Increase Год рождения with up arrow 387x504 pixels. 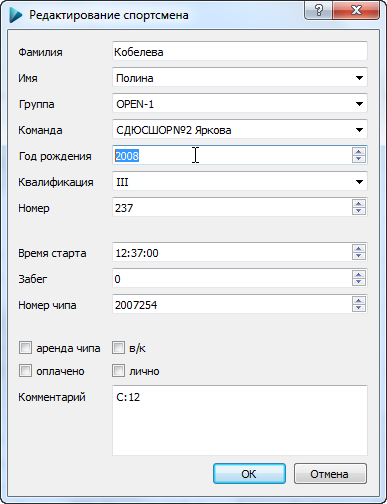tap(359, 152)
